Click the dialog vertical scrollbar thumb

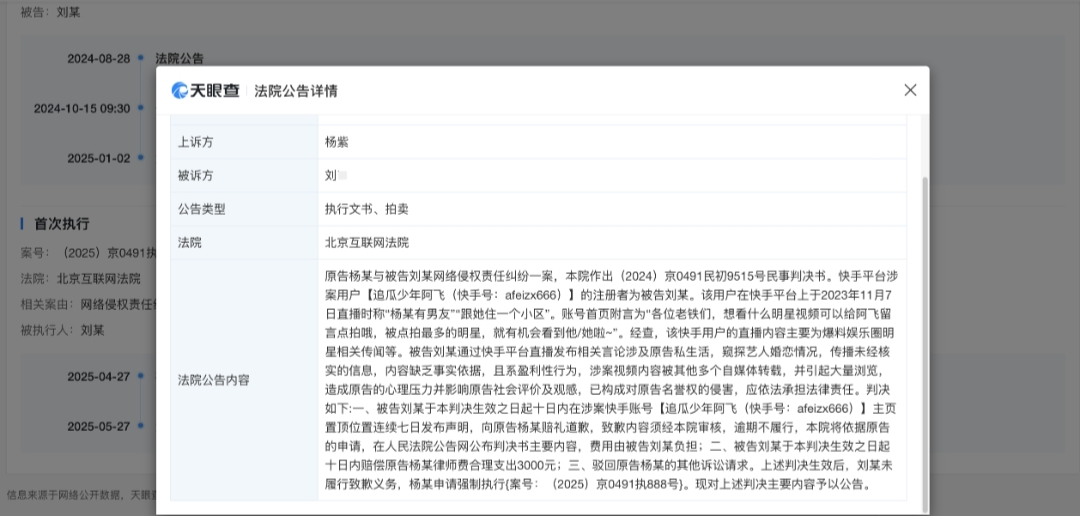pos(924,344)
